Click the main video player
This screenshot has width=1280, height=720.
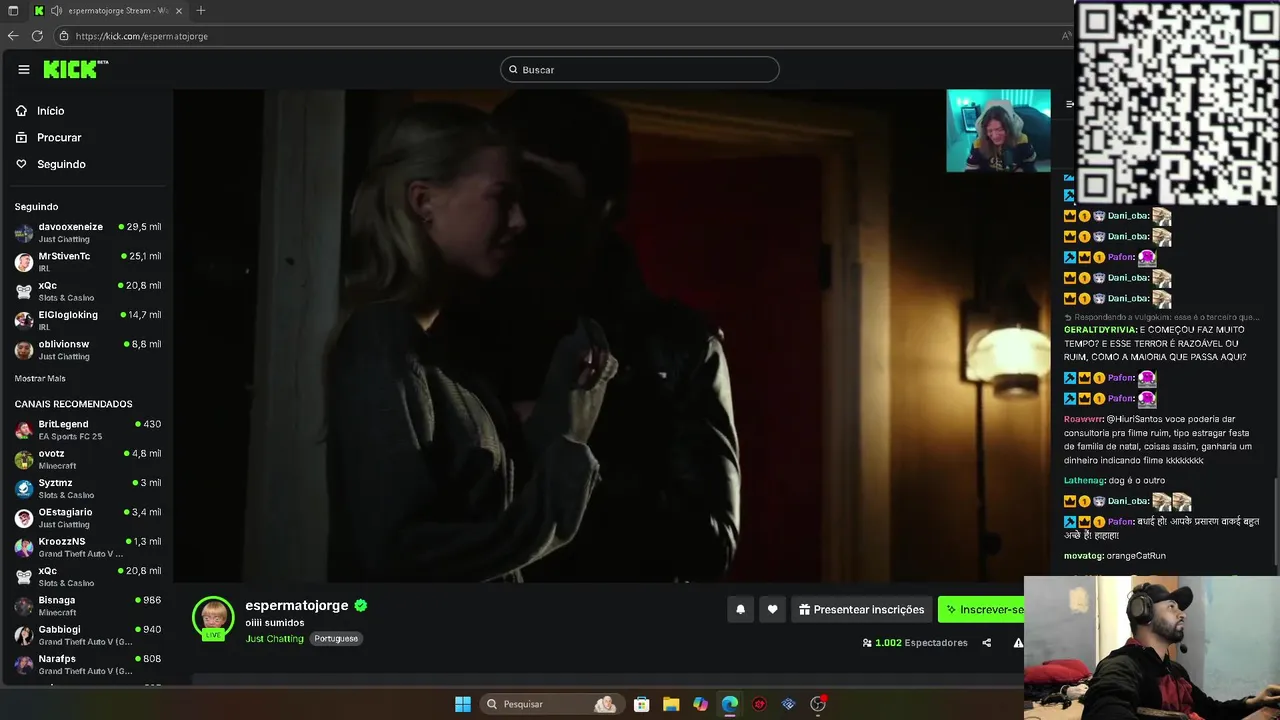point(611,336)
